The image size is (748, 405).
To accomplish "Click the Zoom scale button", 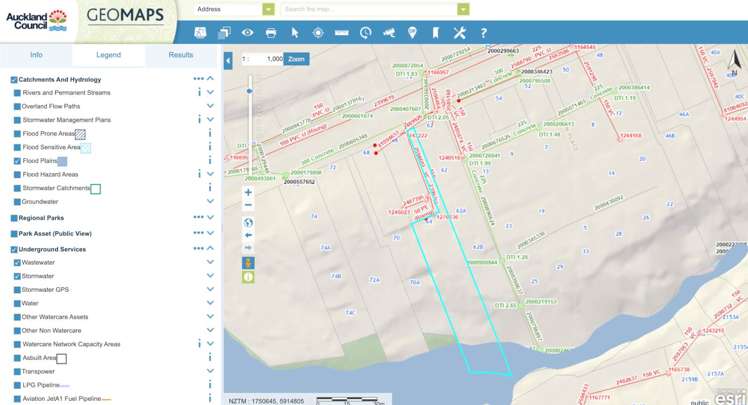I will pyautogui.click(x=296, y=59).
